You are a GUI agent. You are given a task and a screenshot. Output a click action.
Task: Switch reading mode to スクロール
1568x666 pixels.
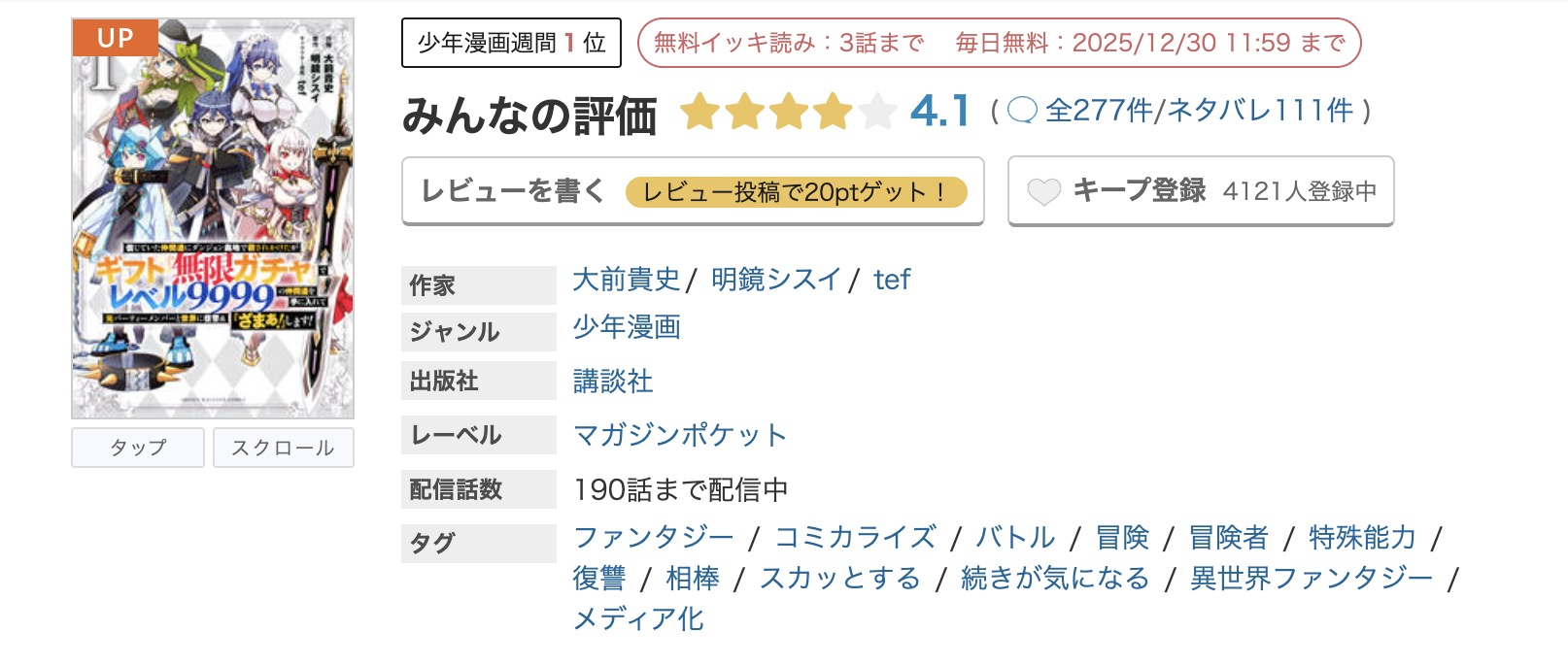pos(283,448)
